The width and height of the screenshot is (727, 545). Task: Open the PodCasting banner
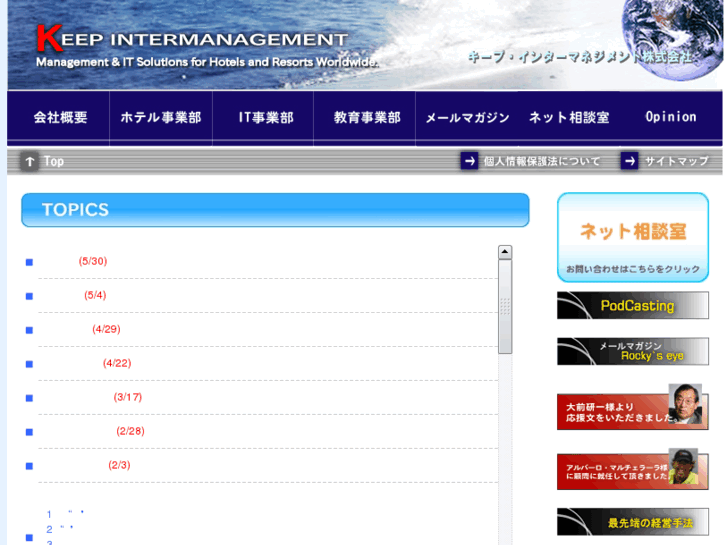tap(633, 305)
